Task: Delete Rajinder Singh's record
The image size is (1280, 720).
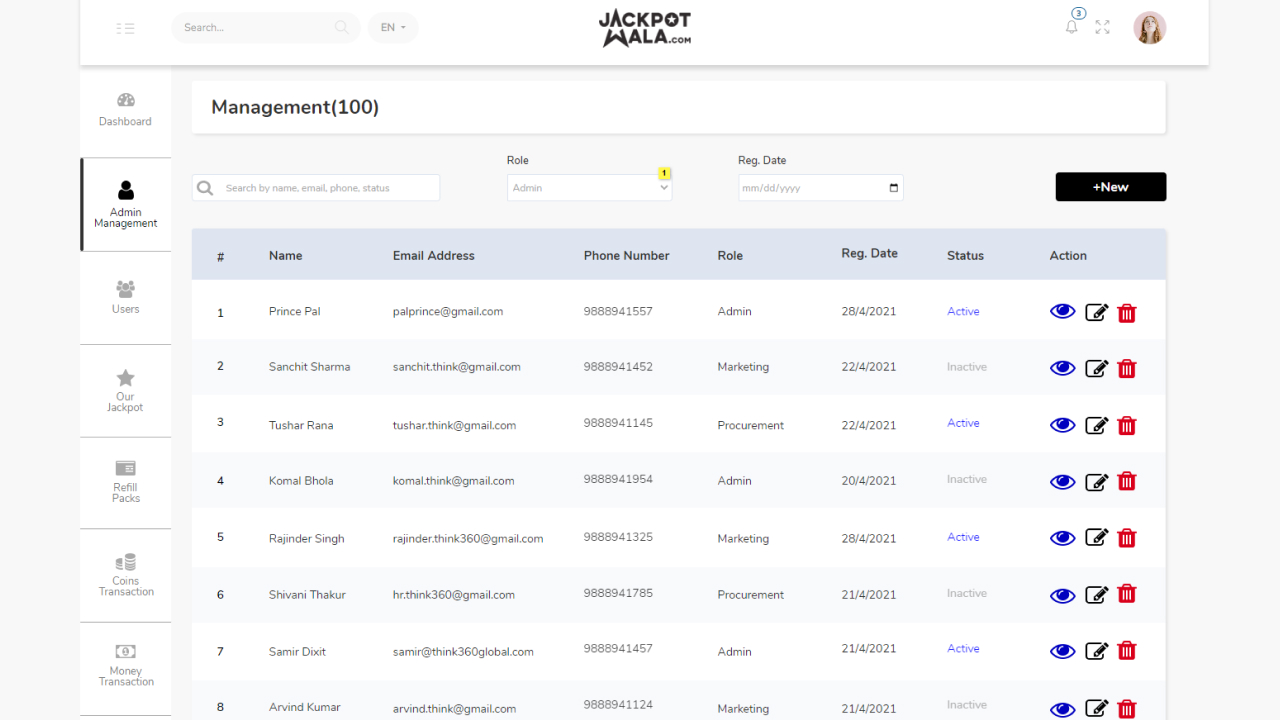Action: pos(1127,538)
